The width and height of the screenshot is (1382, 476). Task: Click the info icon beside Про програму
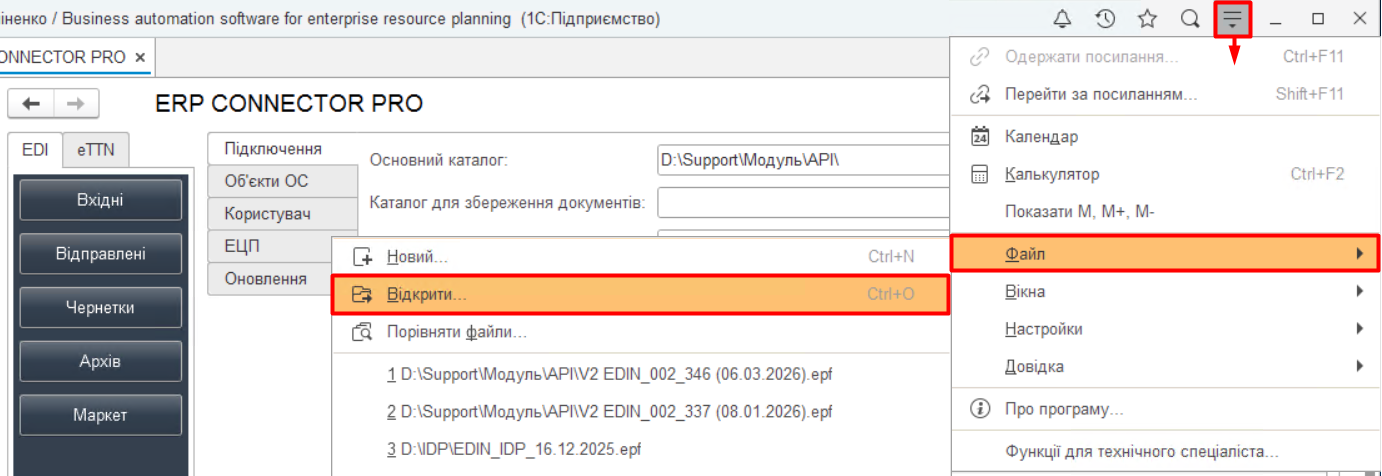coord(980,409)
